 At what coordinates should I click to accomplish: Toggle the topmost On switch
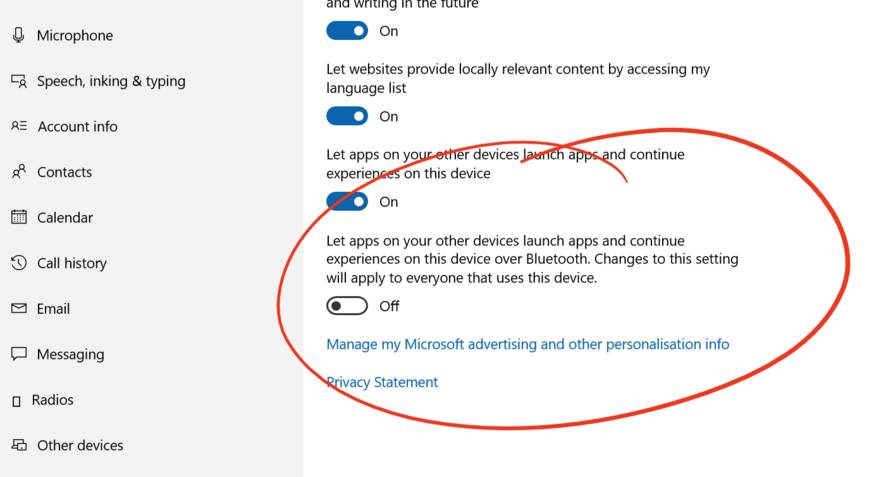point(347,31)
